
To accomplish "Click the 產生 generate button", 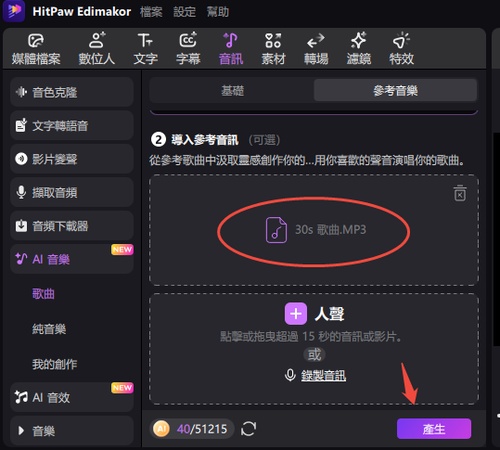I will (x=434, y=429).
